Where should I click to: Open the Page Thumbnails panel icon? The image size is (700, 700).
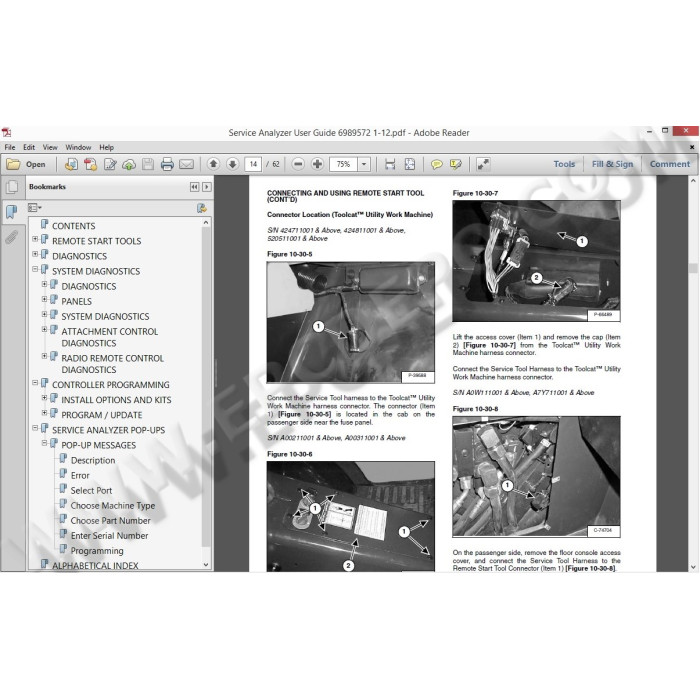[x=12, y=187]
